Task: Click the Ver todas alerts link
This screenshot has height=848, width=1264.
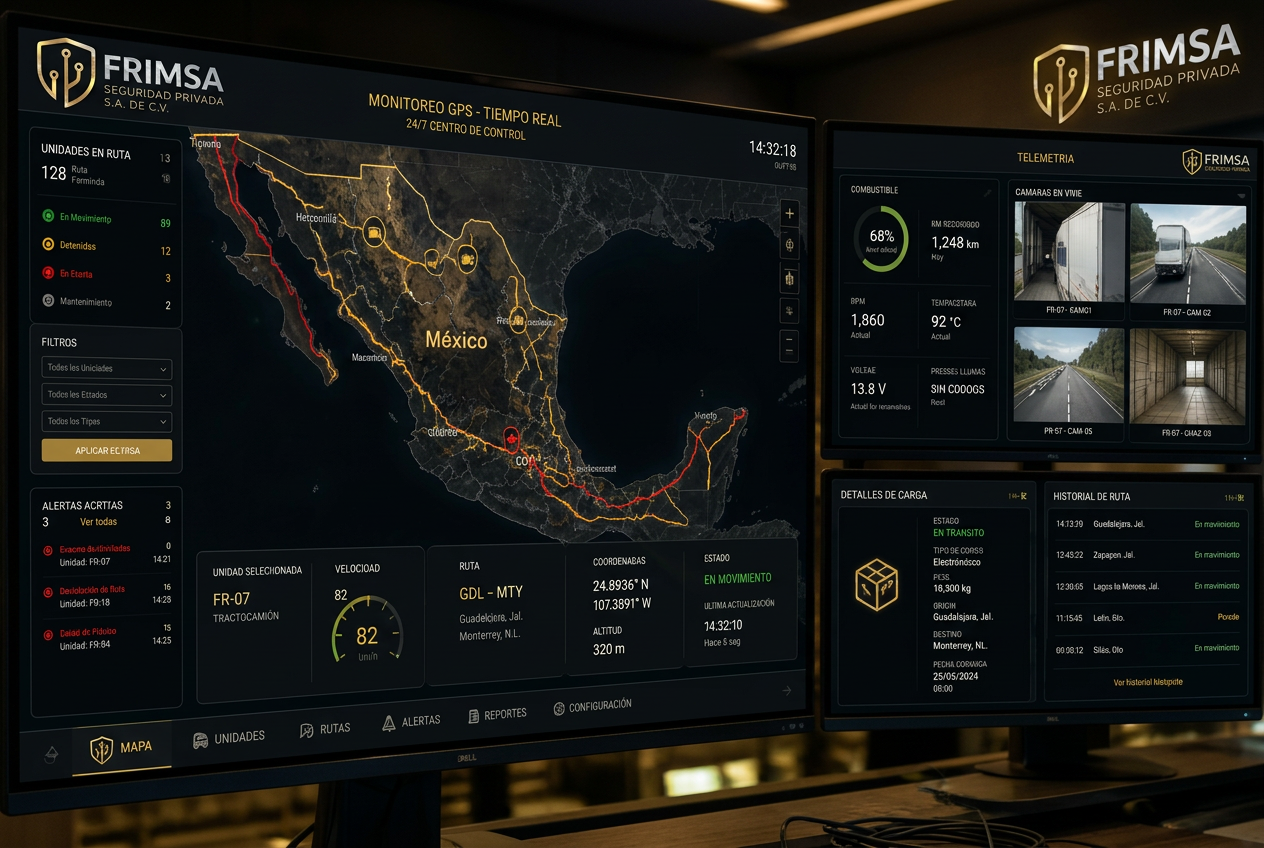Action: coord(98,522)
